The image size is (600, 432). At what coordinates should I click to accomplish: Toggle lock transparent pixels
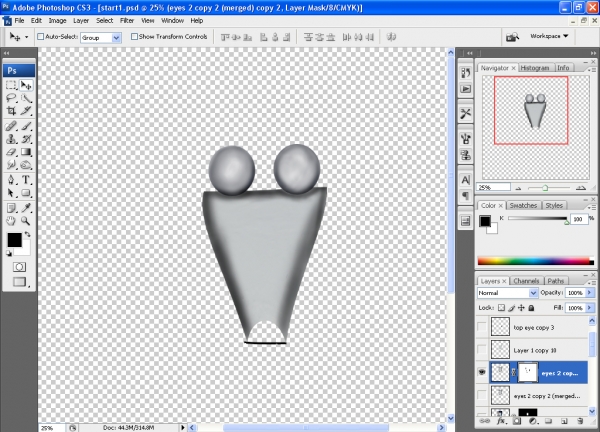coord(501,308)
